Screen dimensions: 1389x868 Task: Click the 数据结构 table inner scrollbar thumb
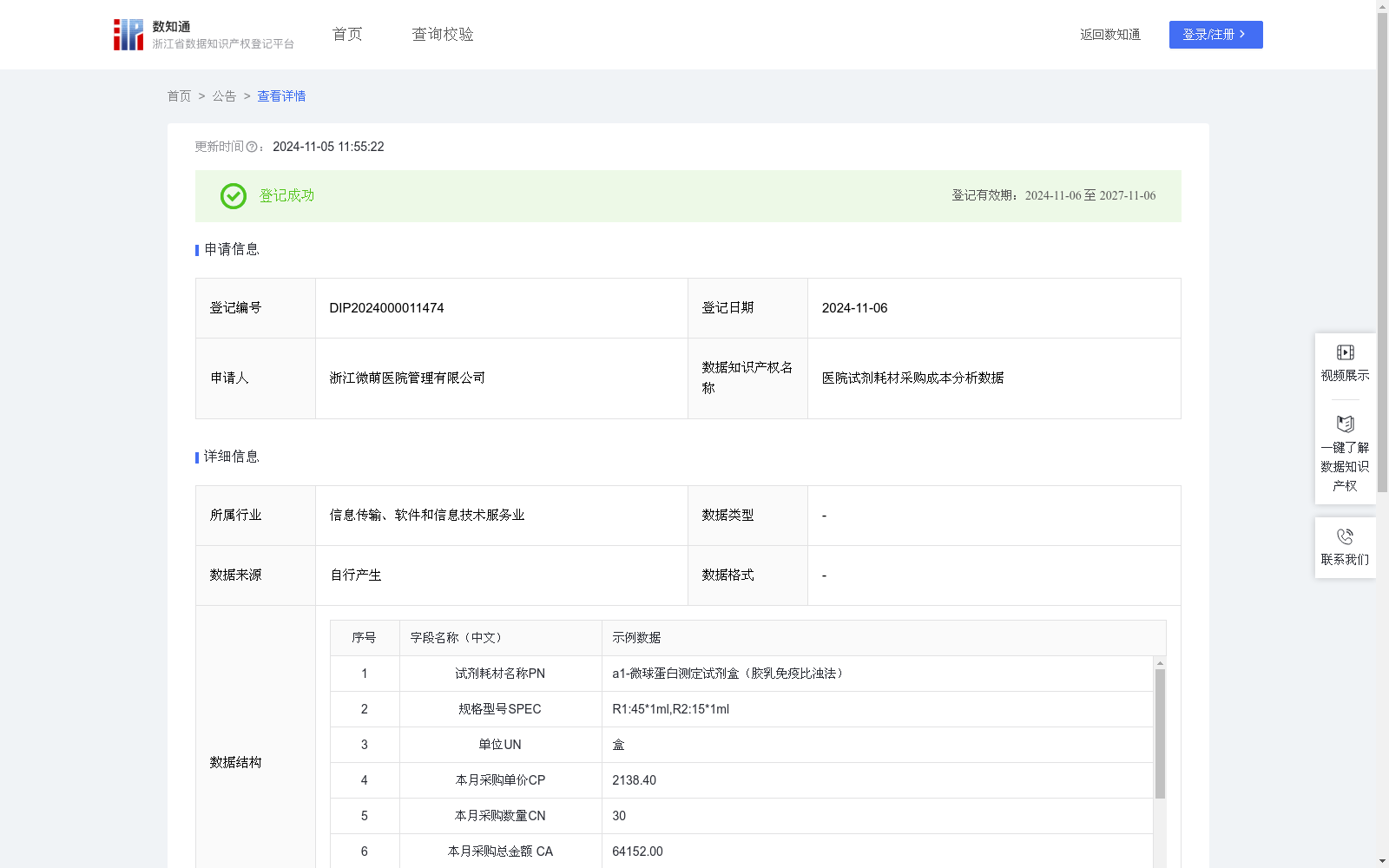1160,733
